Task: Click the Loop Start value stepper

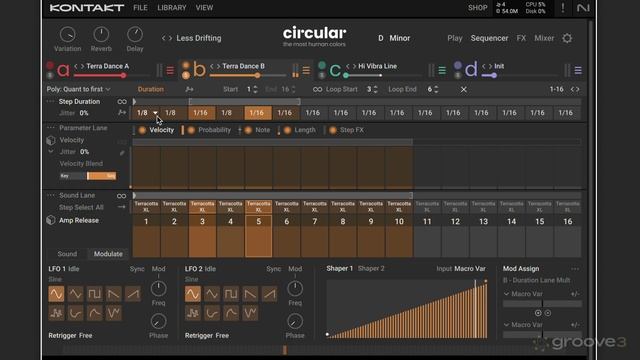Action: [x=376, y=89]
